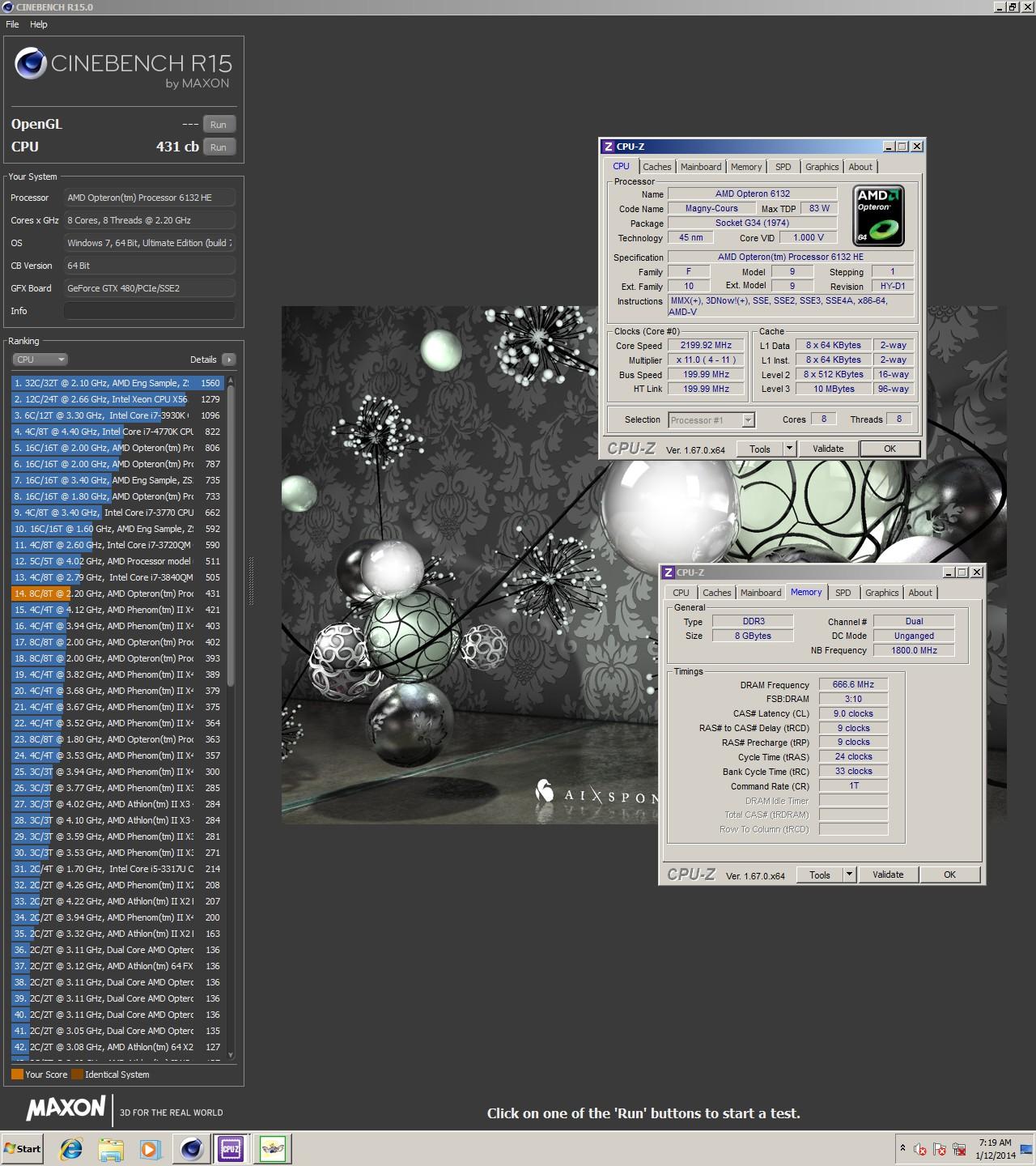Open Mainboard tab in lower CPU-Z window

[761, 593]
